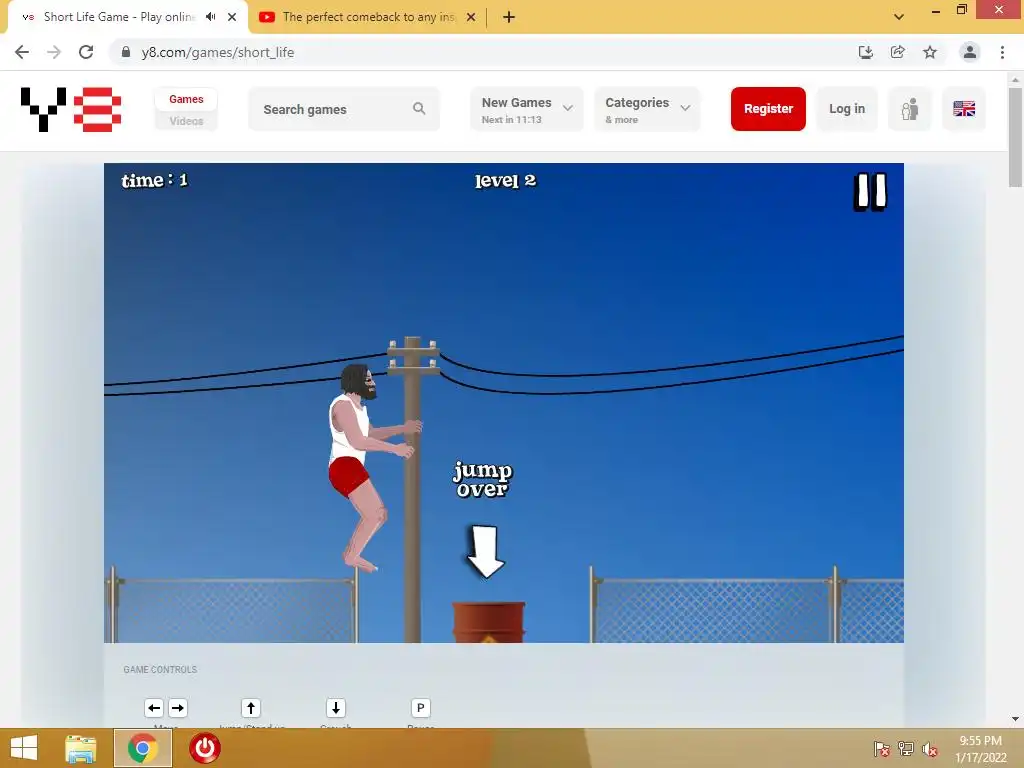Click the address bar URL
This screenshot has width=1024, height=768.
point(217,52)
